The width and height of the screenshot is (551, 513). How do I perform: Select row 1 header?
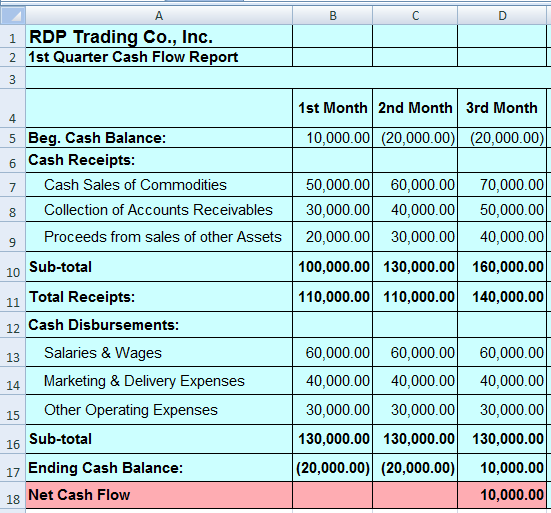[x=13, y=36]
